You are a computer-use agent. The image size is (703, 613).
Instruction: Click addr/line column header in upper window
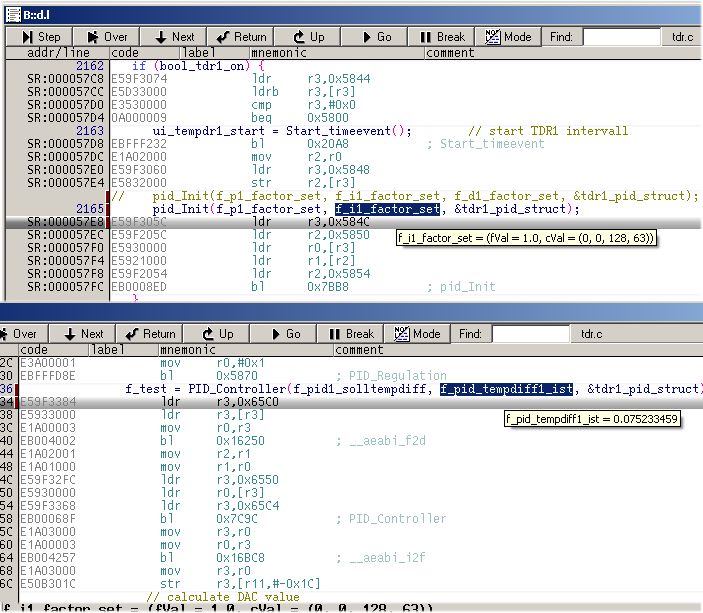pos(58,53)
